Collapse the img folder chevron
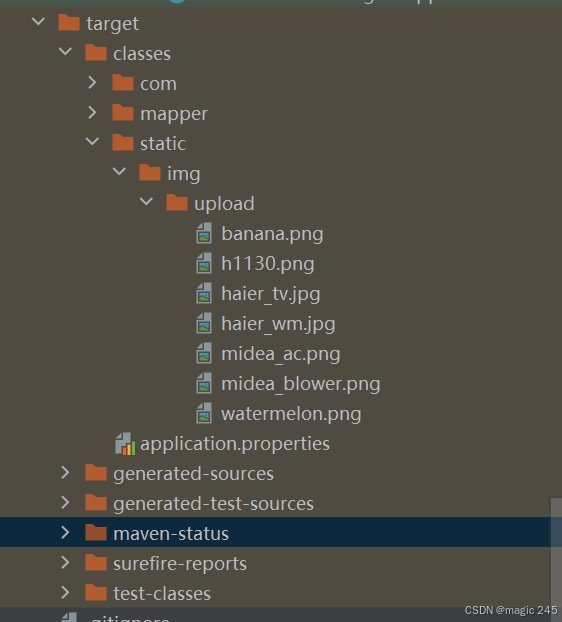This screenshot has height=622, width=562. point(119,171)
